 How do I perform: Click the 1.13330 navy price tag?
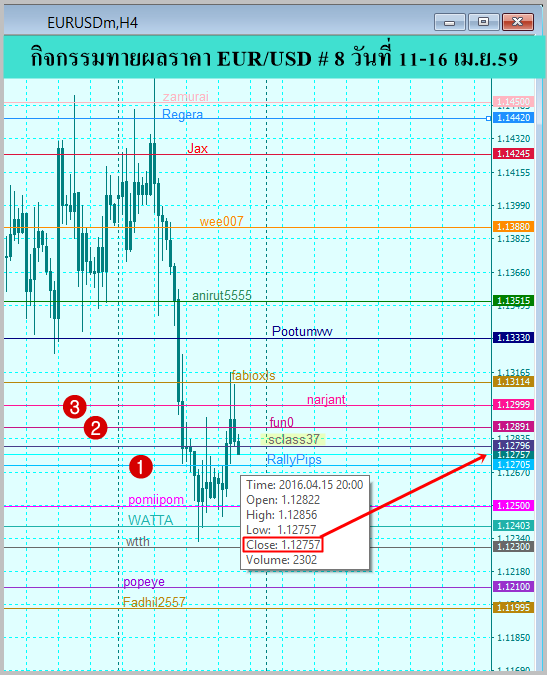point(513,338)
